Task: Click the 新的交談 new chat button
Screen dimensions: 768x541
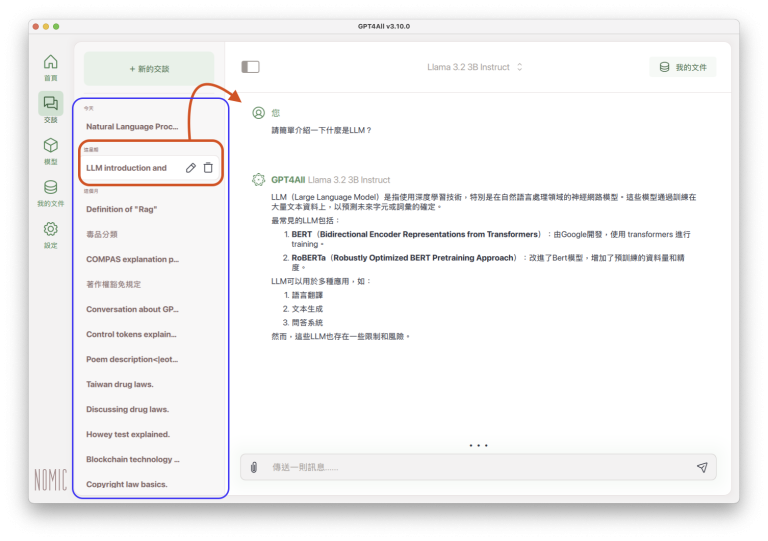Action: tap(149, 69)
